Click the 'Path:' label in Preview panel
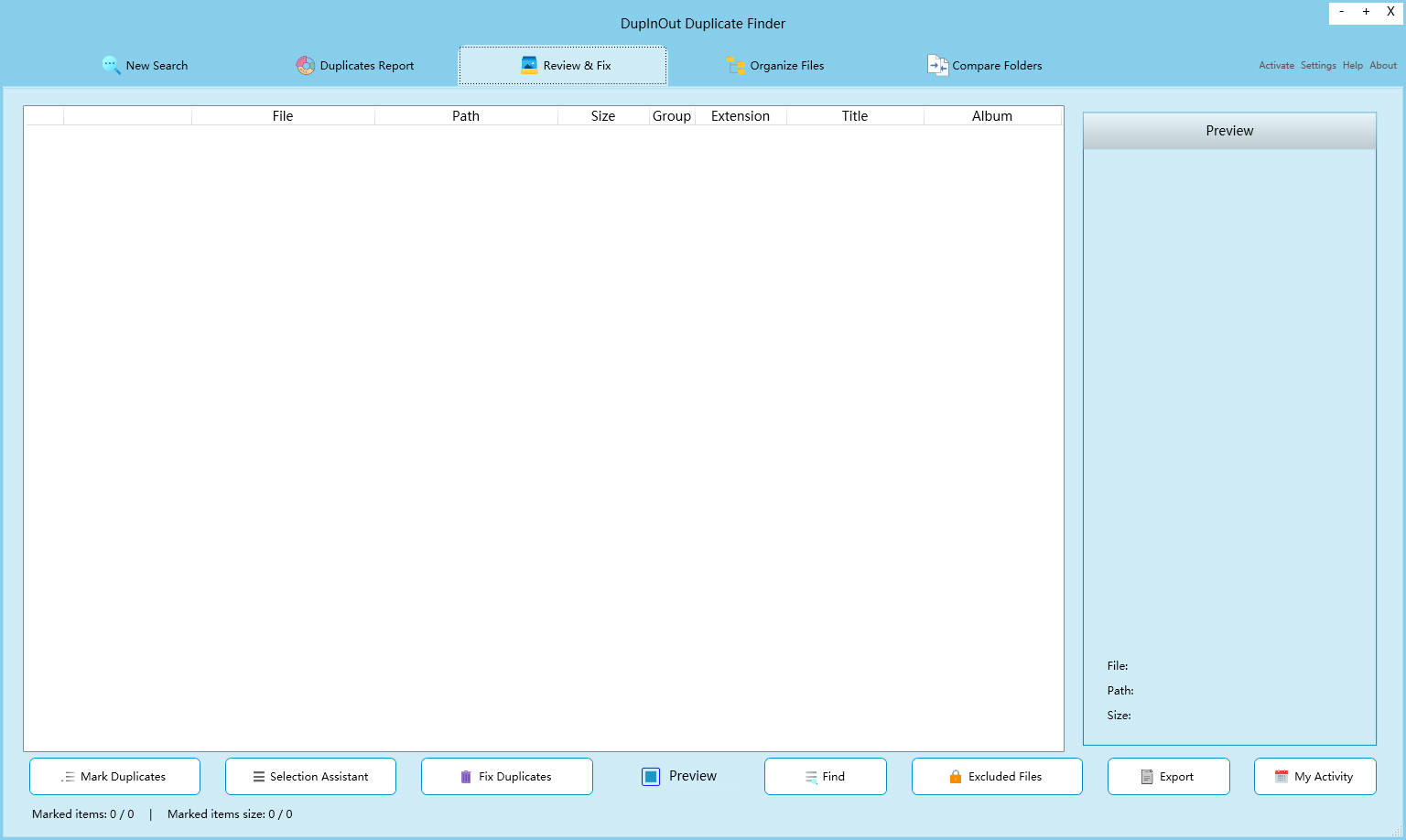 tap(1120, 691)
